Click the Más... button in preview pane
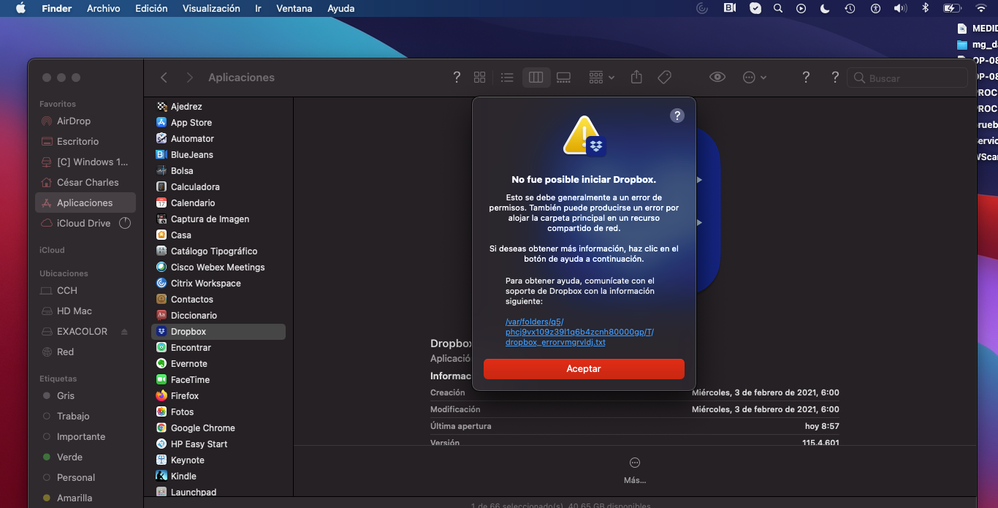 pyautogui.click(x=635, y=470)
